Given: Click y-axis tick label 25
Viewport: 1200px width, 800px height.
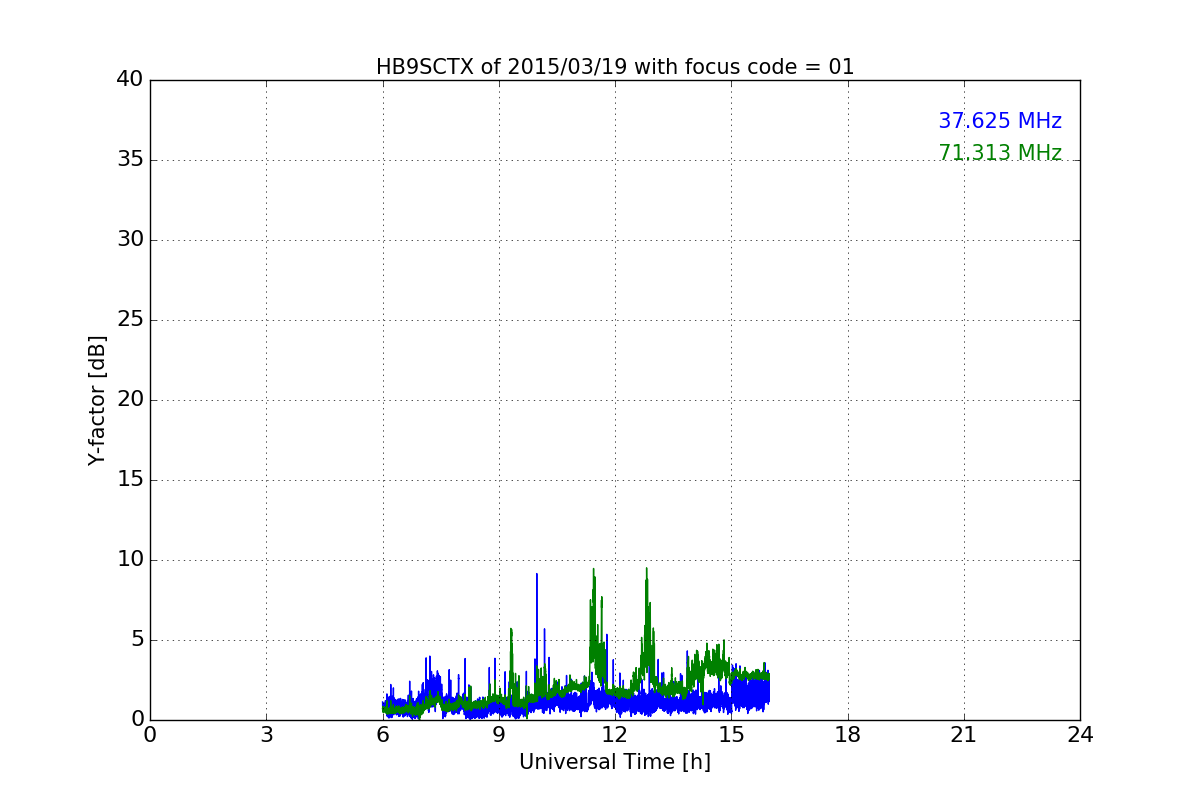Looking at the screenshot, I should [x=130, y=320].
